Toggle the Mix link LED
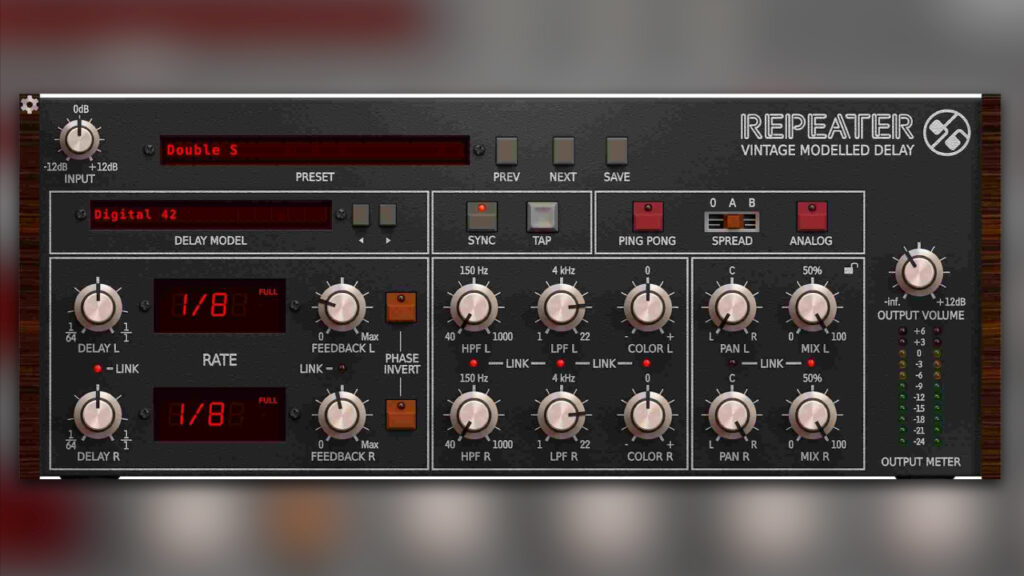This screenshot has width=1024, height=576. [x=812, y=363]
